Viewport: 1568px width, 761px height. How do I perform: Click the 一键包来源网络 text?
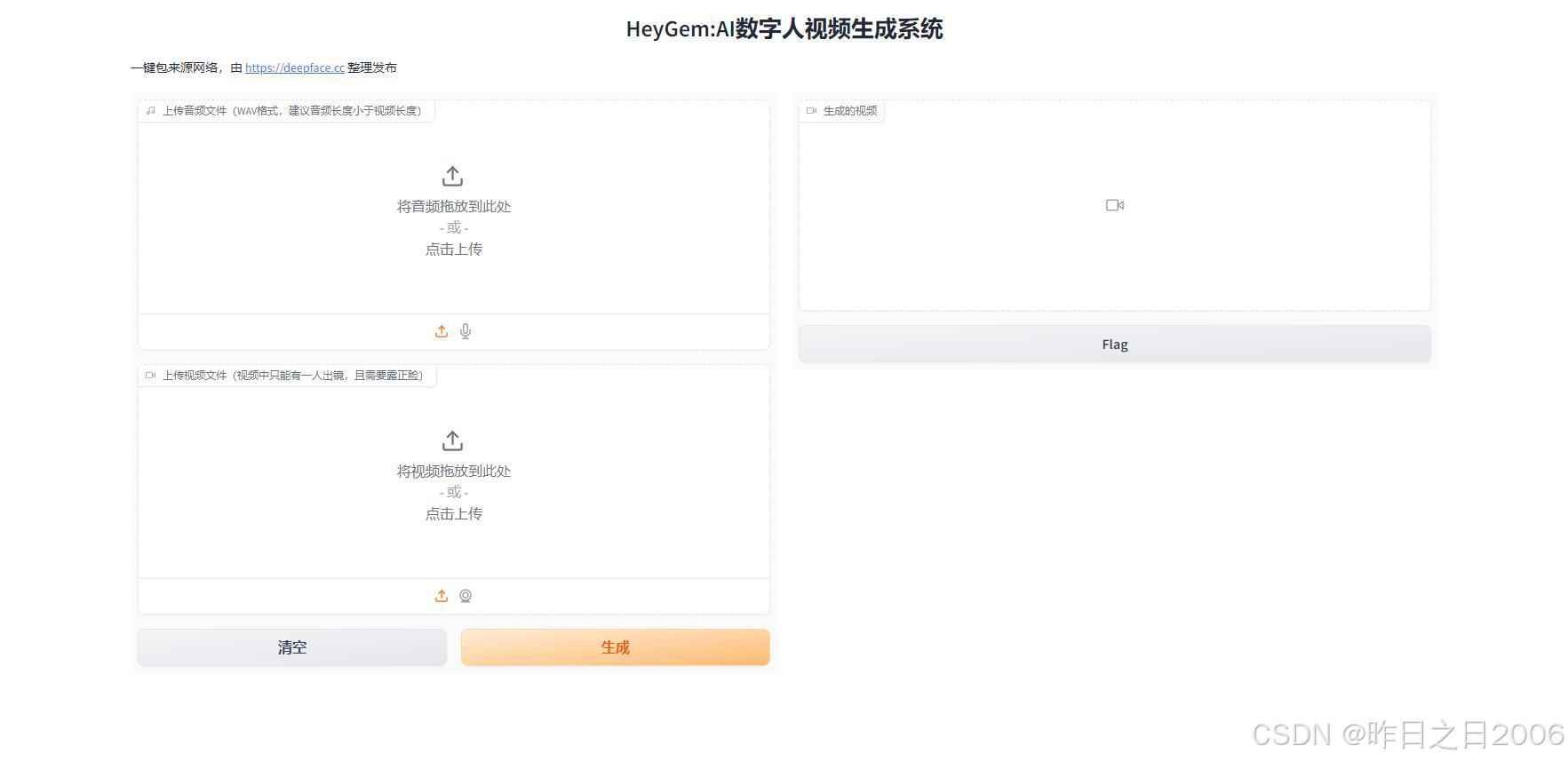coord(174,67)
